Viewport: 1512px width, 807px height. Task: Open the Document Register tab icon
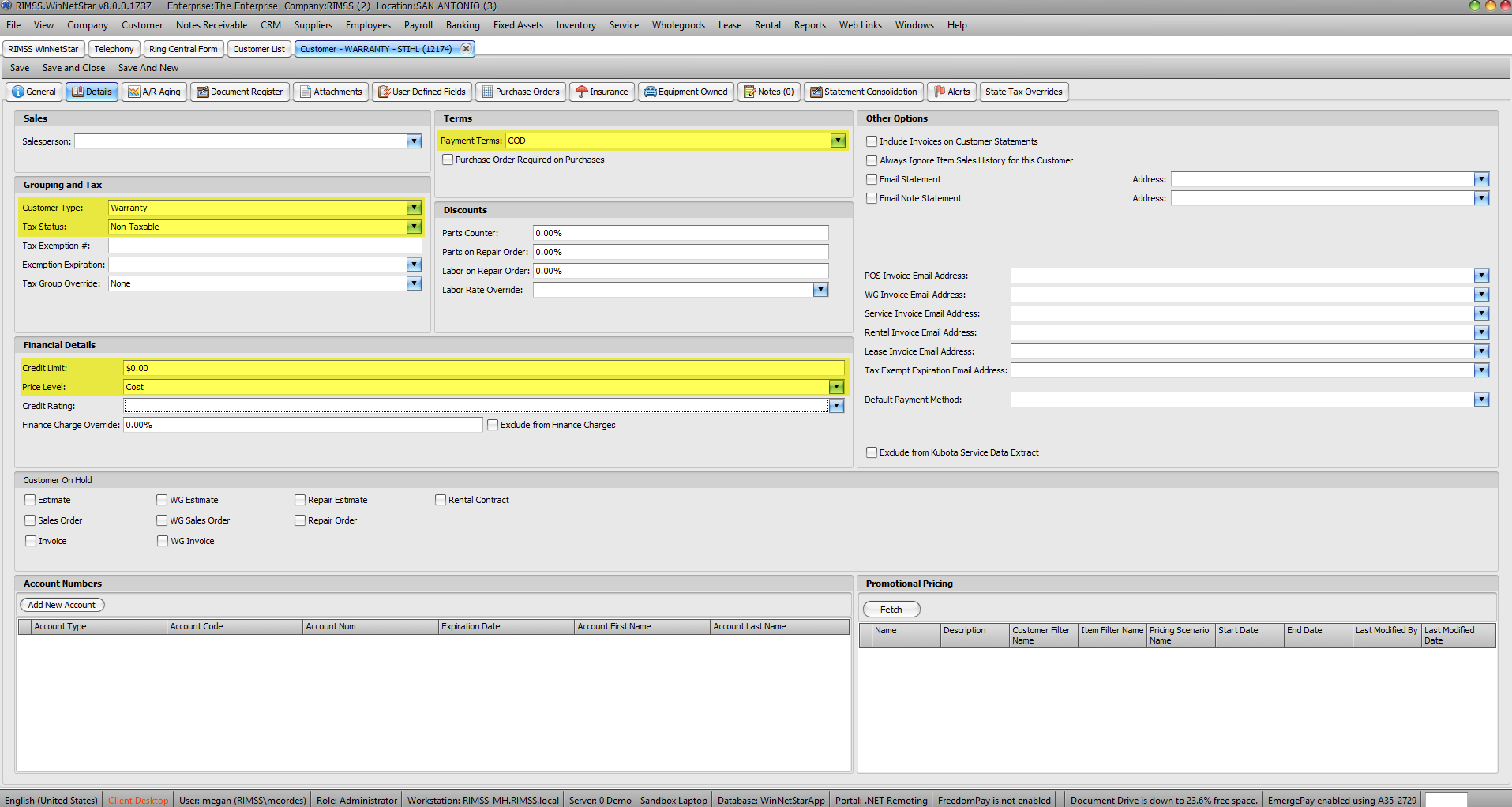[203, 92]
